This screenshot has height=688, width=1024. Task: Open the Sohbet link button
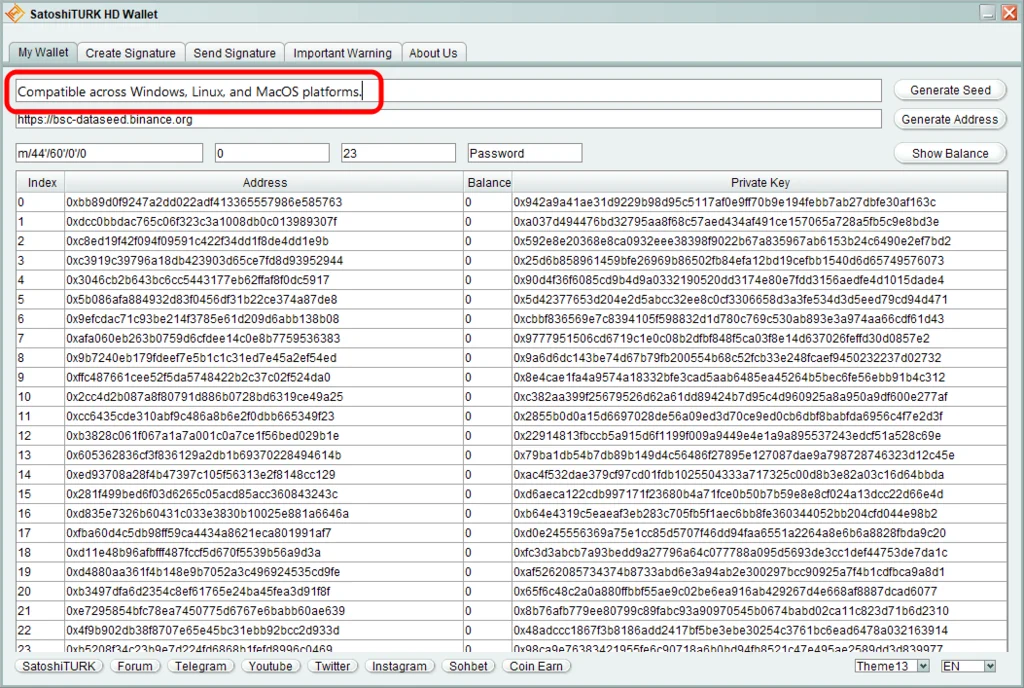coord(468,666)
